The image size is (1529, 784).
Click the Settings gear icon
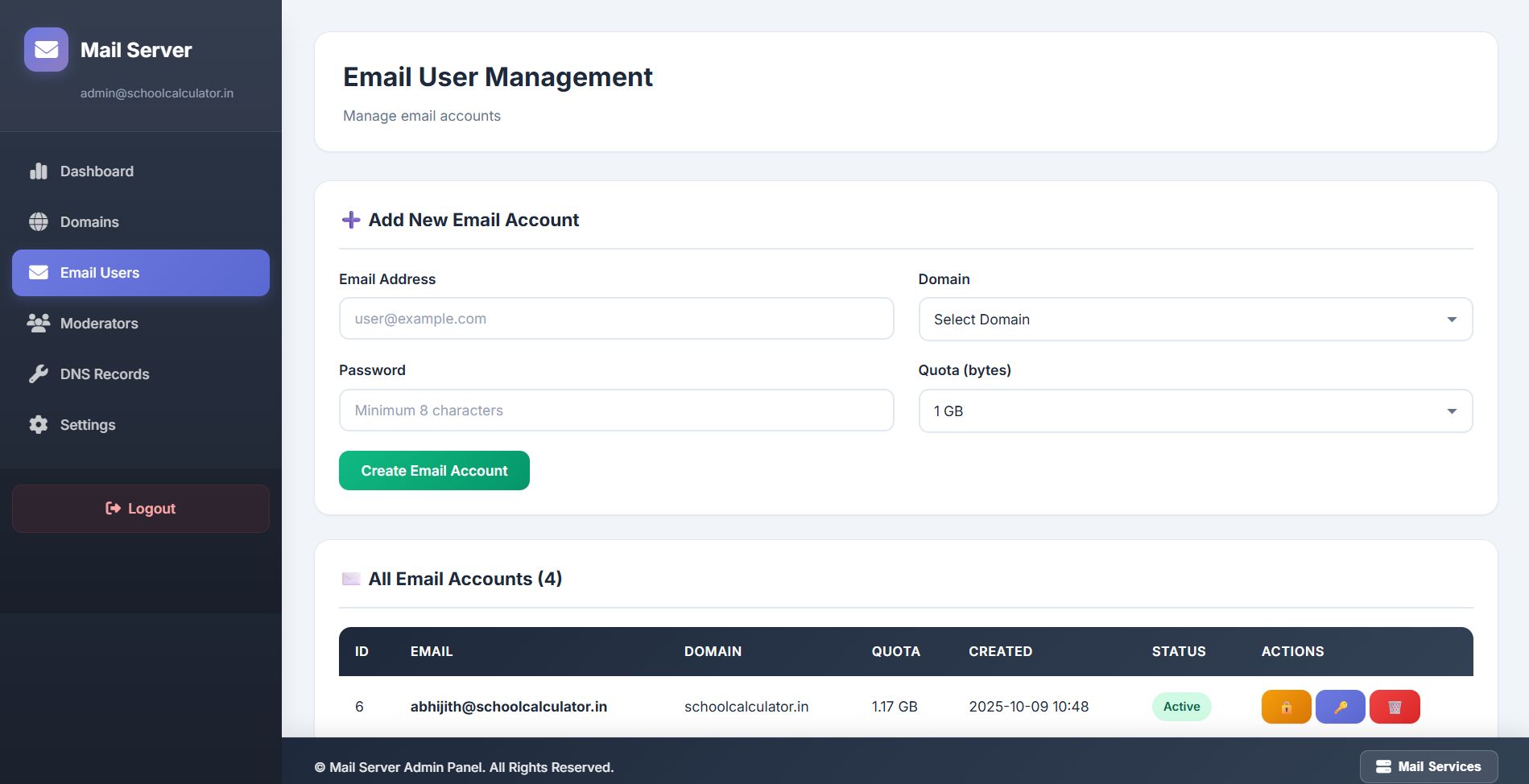coord(39,425)
